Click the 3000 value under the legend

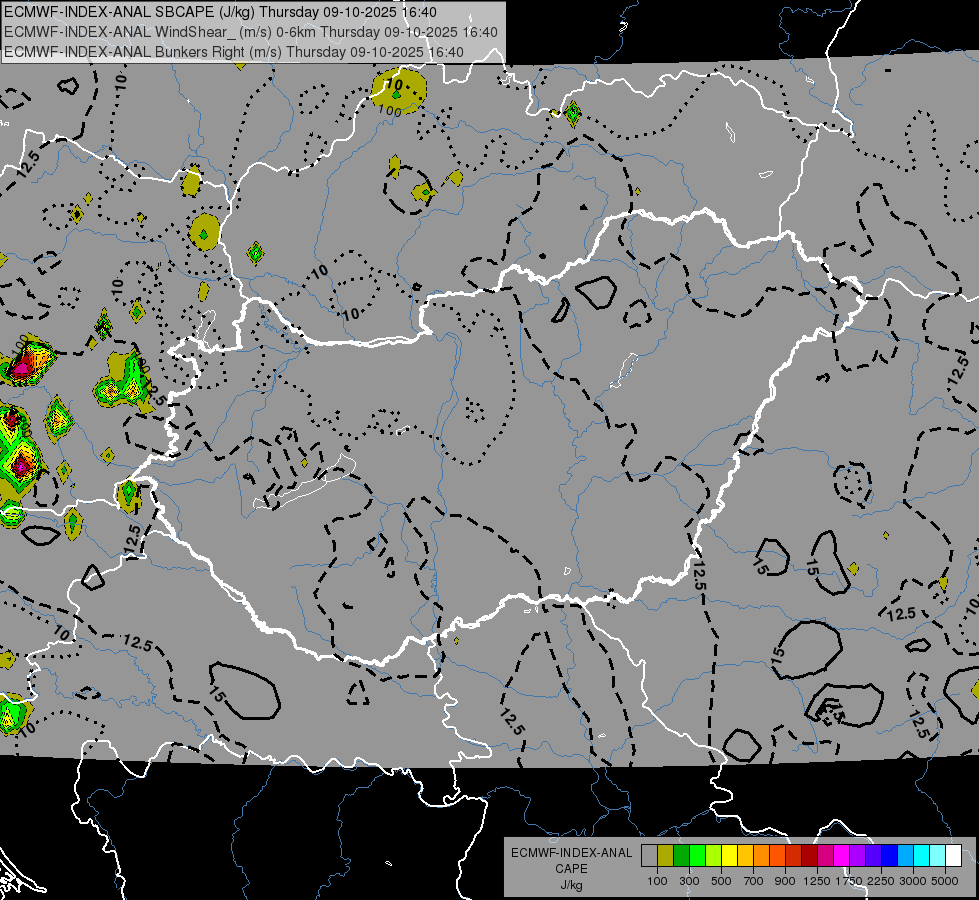[x=913, y=881]
